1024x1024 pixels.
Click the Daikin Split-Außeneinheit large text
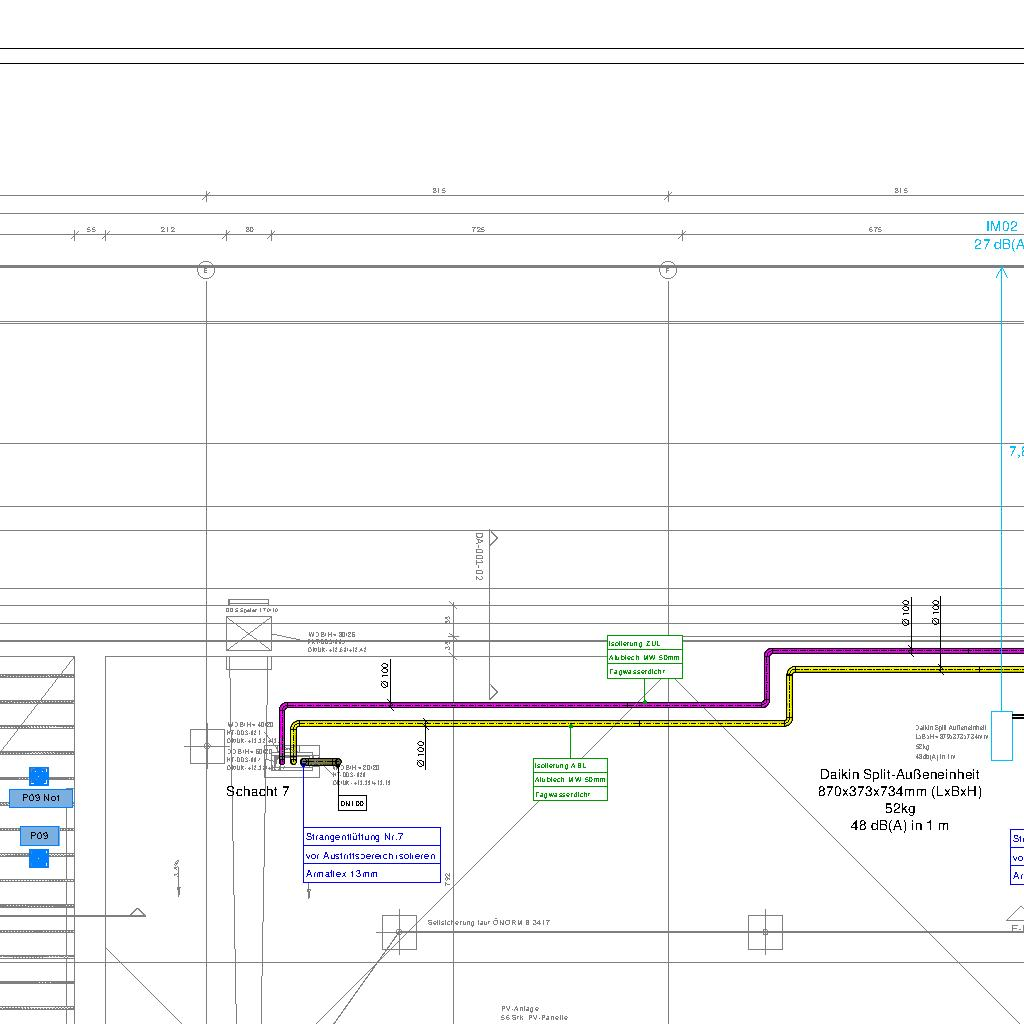(899, 774)
